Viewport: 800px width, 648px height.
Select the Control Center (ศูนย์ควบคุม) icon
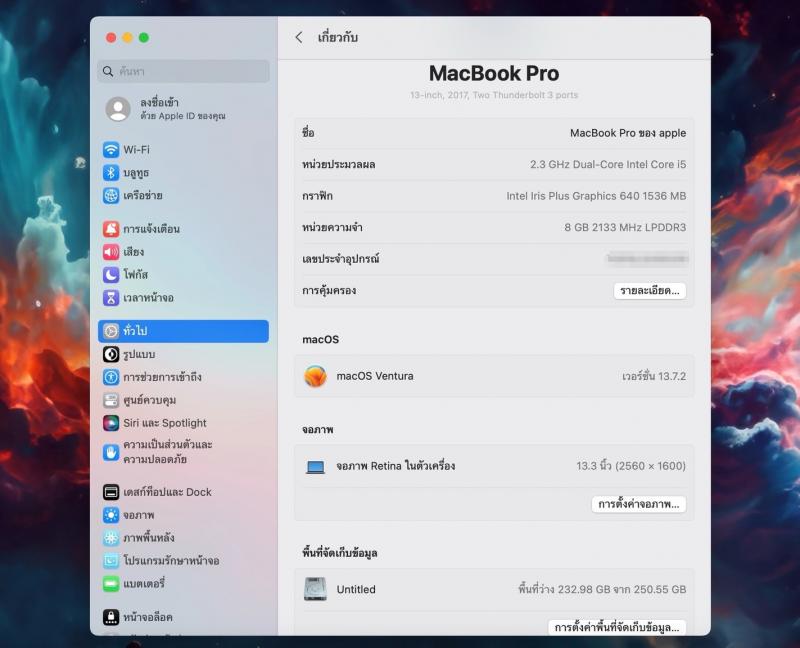(x=111, y=400)
